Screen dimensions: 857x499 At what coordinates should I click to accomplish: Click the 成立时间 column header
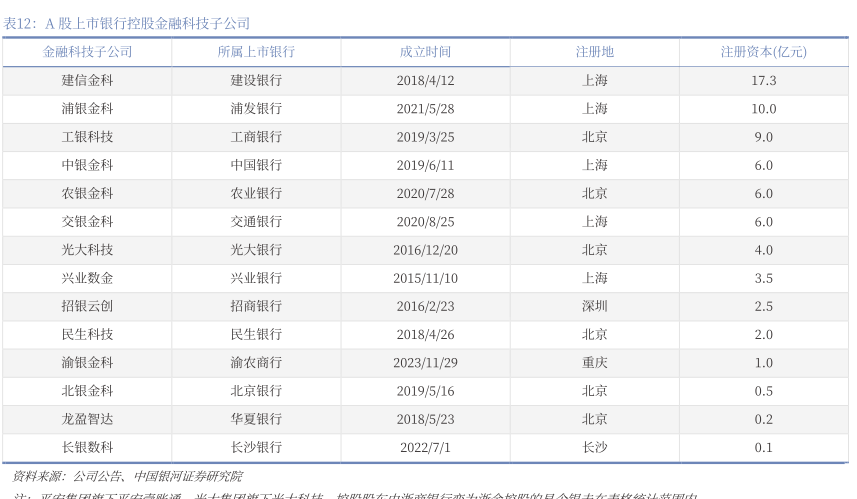pyautogui.click(x=425, y=52)
